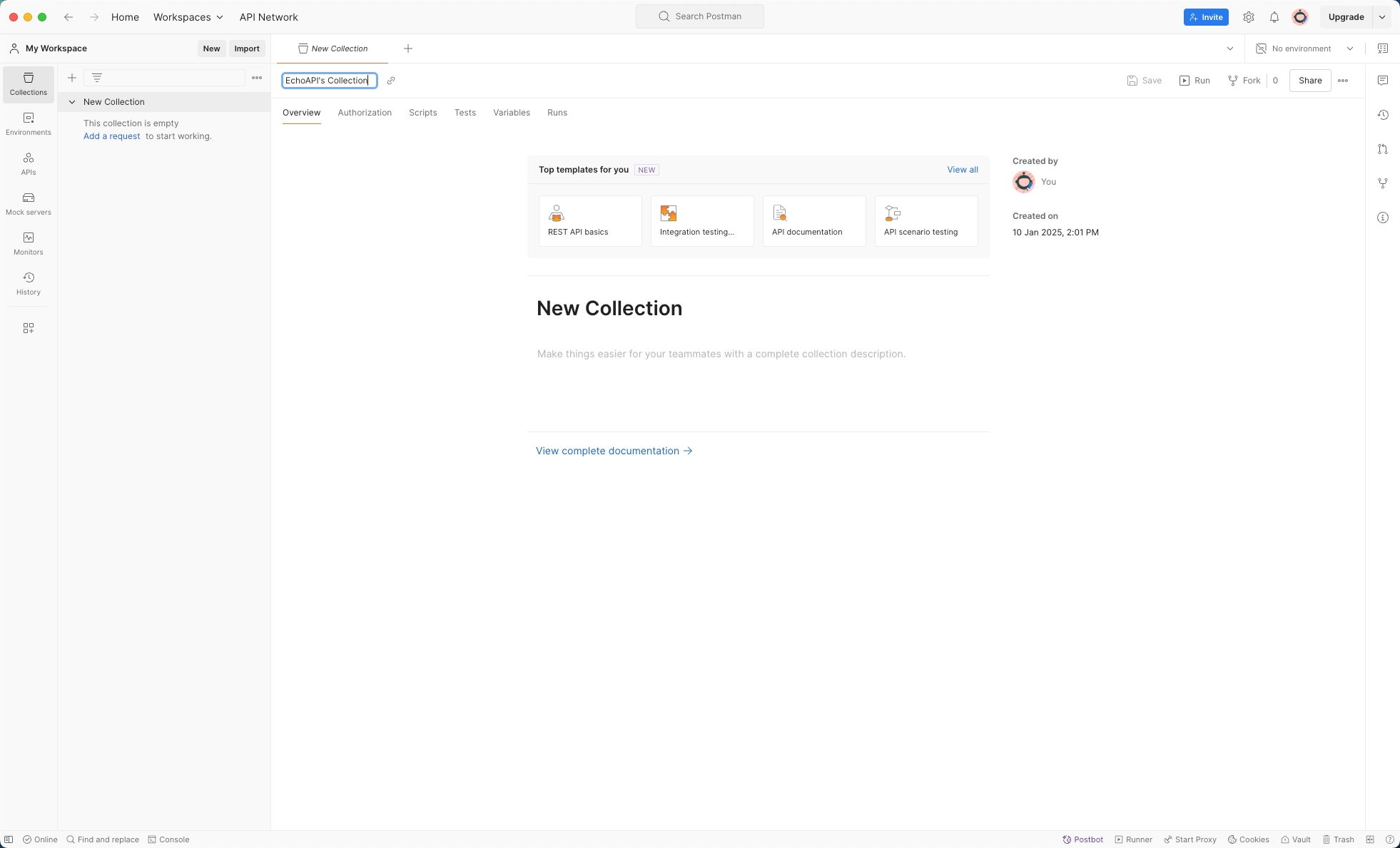Open the Monitors sidebar section

click(x=29, y=243)
